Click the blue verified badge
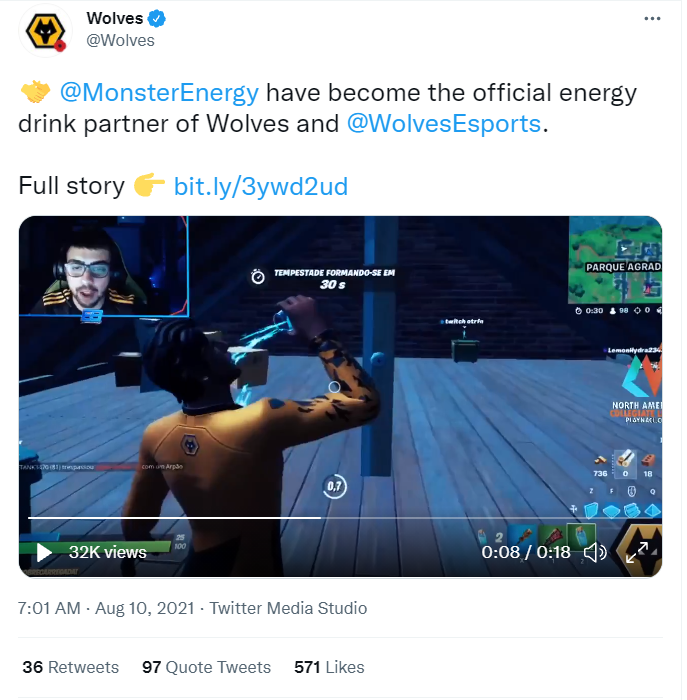The image size is (687, 700). [157, 19]
